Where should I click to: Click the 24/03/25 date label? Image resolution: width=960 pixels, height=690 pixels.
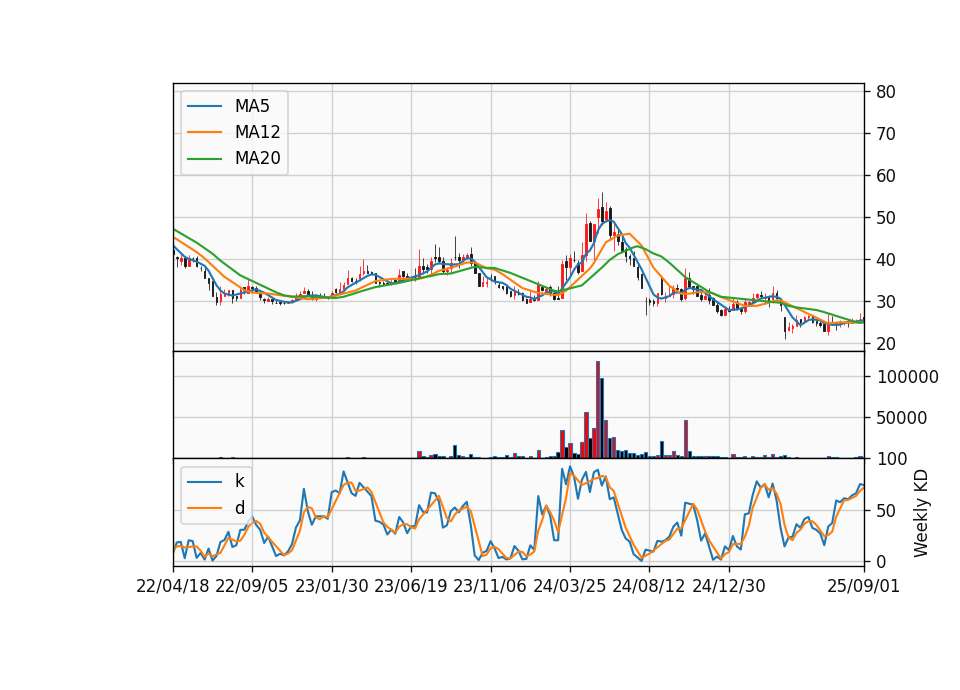tap(569, 586)
